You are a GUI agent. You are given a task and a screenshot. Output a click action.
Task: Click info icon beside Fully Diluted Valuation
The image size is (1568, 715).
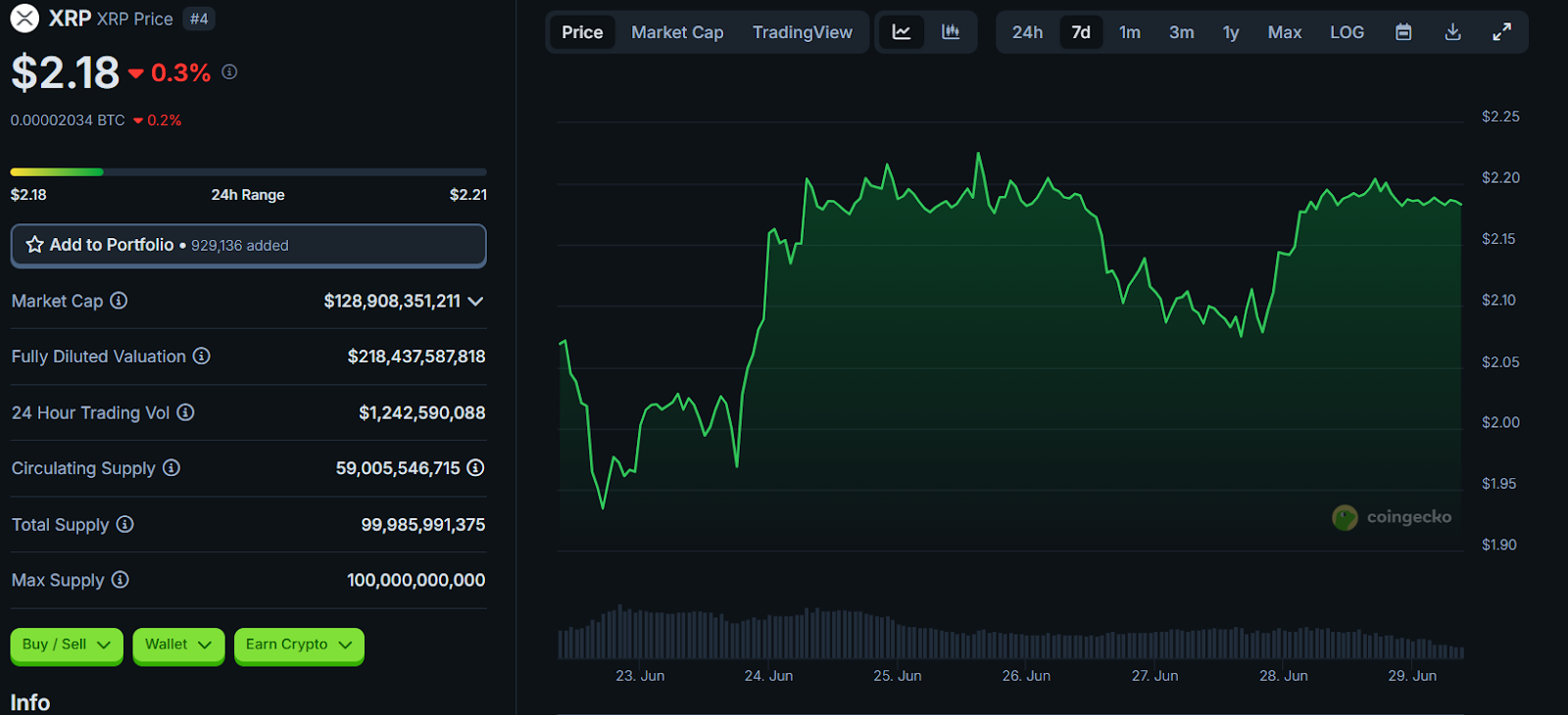coord(201,357)
